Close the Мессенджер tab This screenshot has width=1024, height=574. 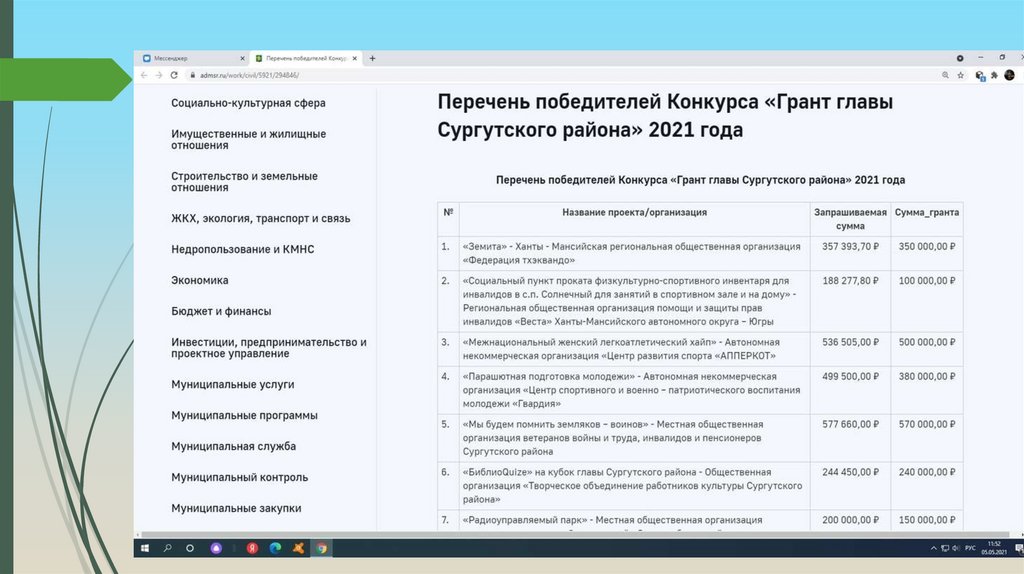tap(242, 58)
